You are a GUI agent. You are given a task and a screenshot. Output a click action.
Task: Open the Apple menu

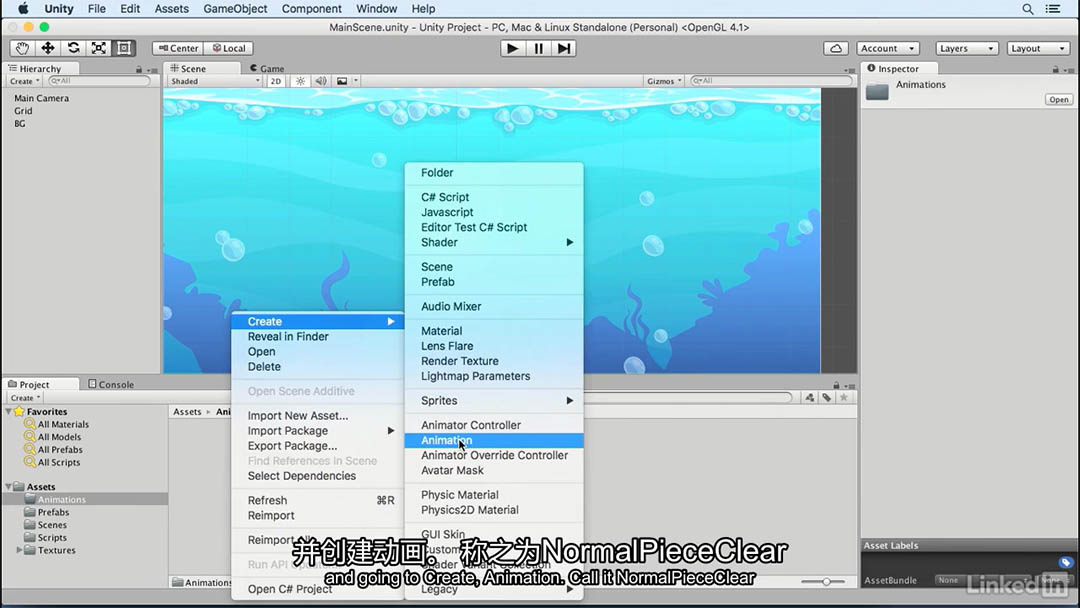(x=23, y=9)
